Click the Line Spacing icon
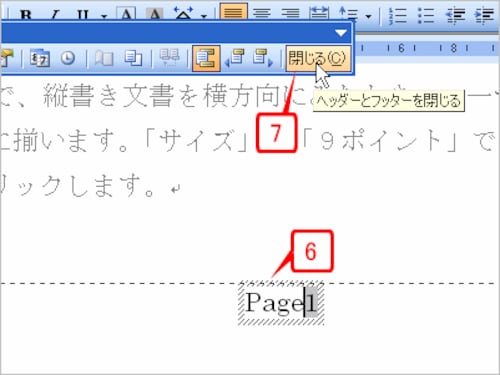 [348, 13]
